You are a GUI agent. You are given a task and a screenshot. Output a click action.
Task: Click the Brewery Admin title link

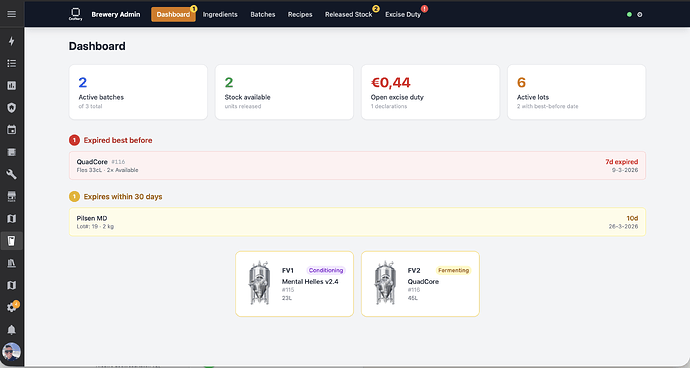[x=116, y=15]
